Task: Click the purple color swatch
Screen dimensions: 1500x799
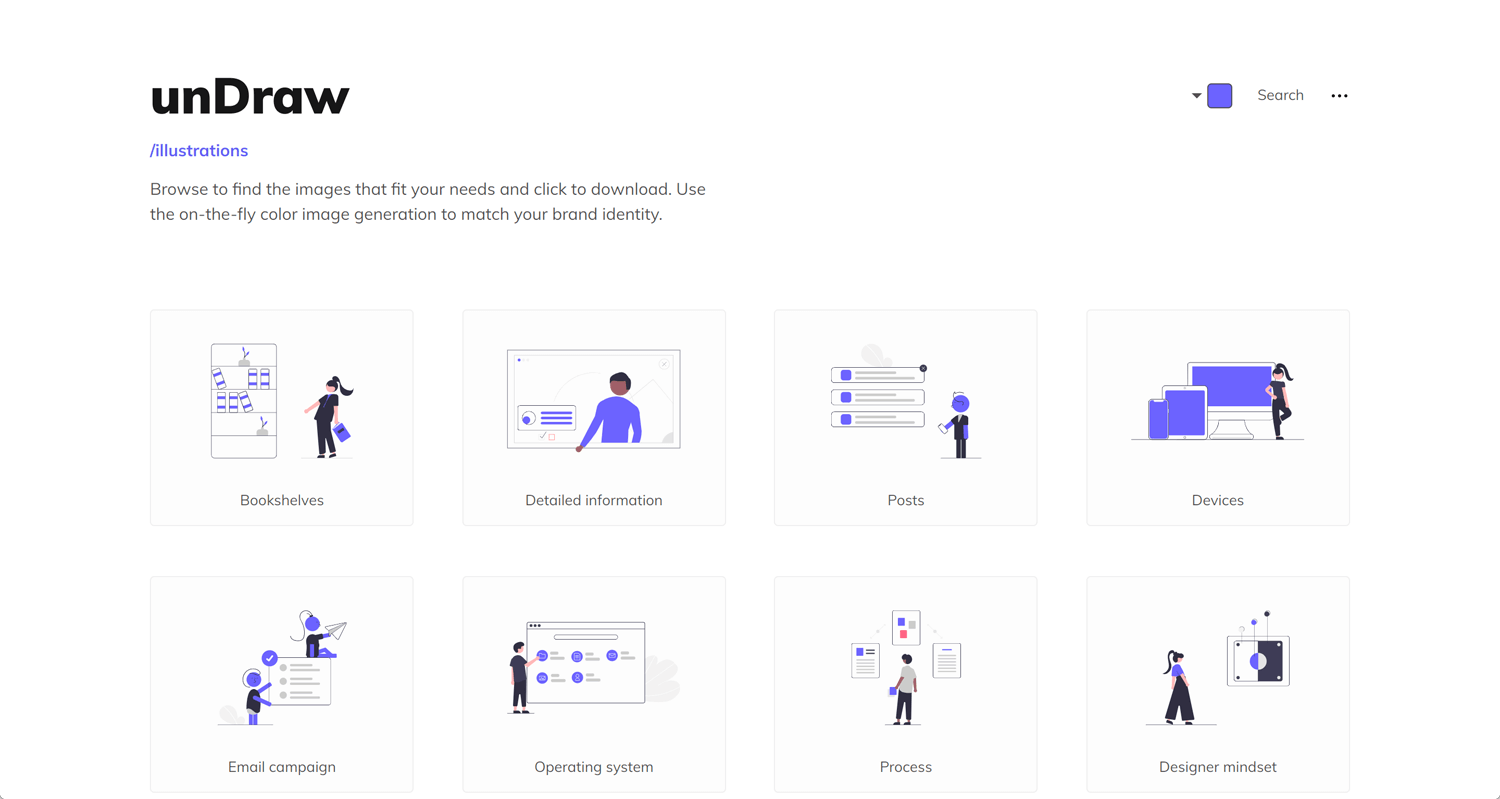Action: (x=1219, y=96)
